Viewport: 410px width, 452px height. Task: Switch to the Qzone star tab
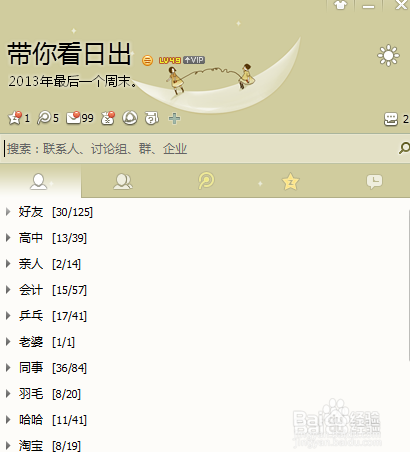tap(290, 182)
